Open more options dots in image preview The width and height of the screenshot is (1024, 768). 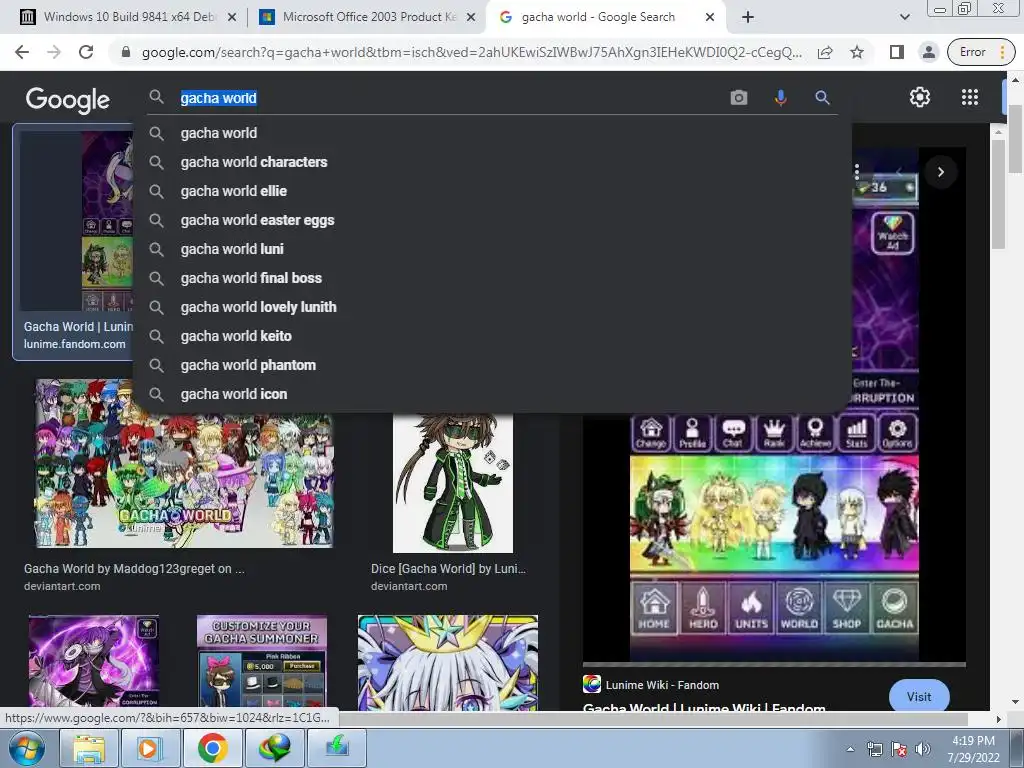(857, 172)
